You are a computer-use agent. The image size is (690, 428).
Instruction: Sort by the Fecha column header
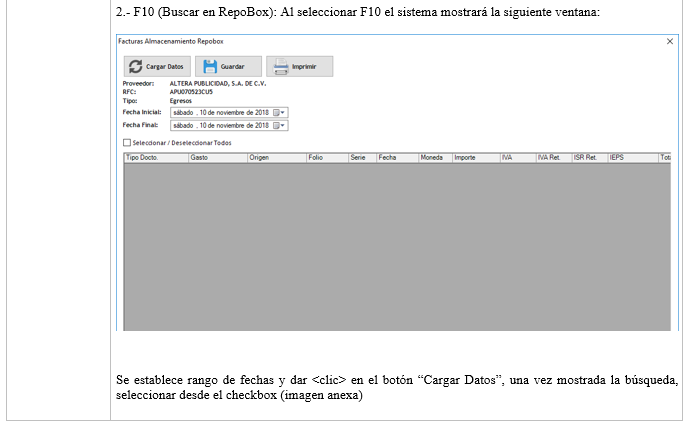(397, 157)
